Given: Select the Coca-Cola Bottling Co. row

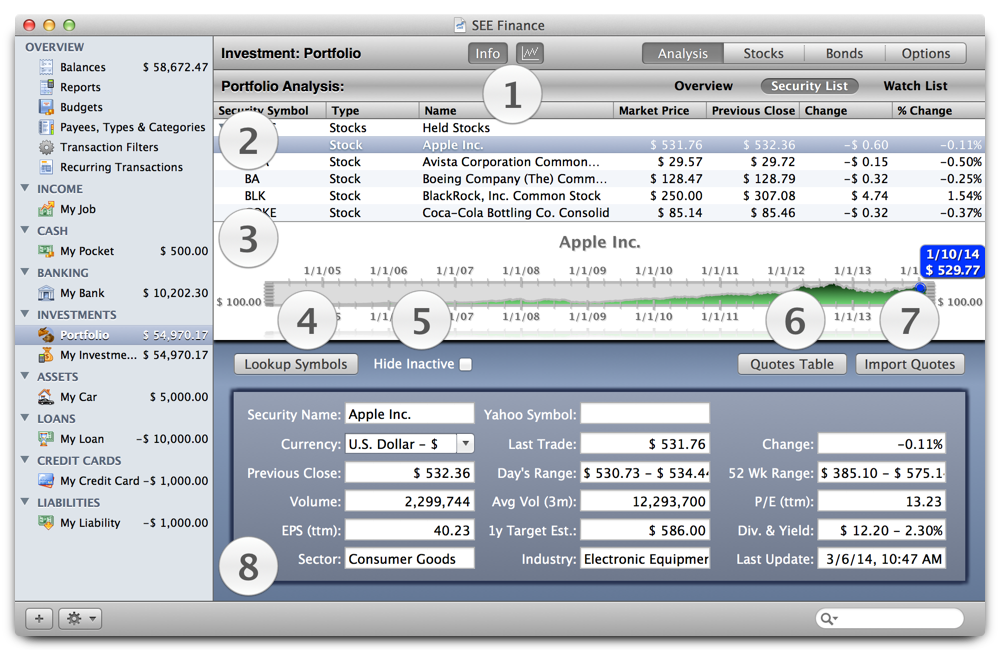Looking at the screenshot, I should click(599, 213).
